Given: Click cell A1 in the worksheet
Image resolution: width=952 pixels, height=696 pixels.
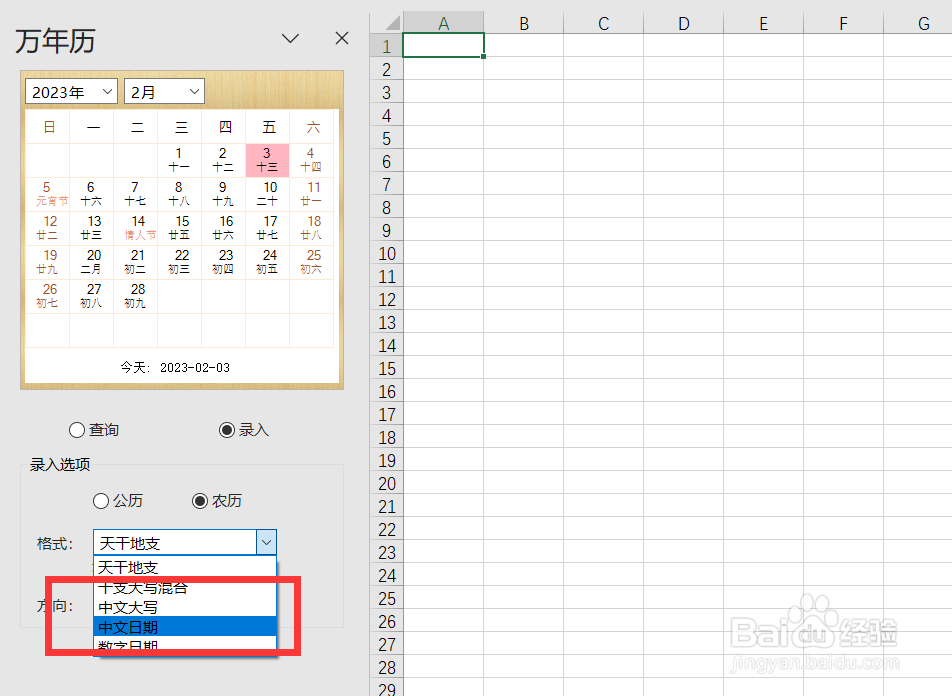Looking at the screenshot, I should tap(443, 46).
